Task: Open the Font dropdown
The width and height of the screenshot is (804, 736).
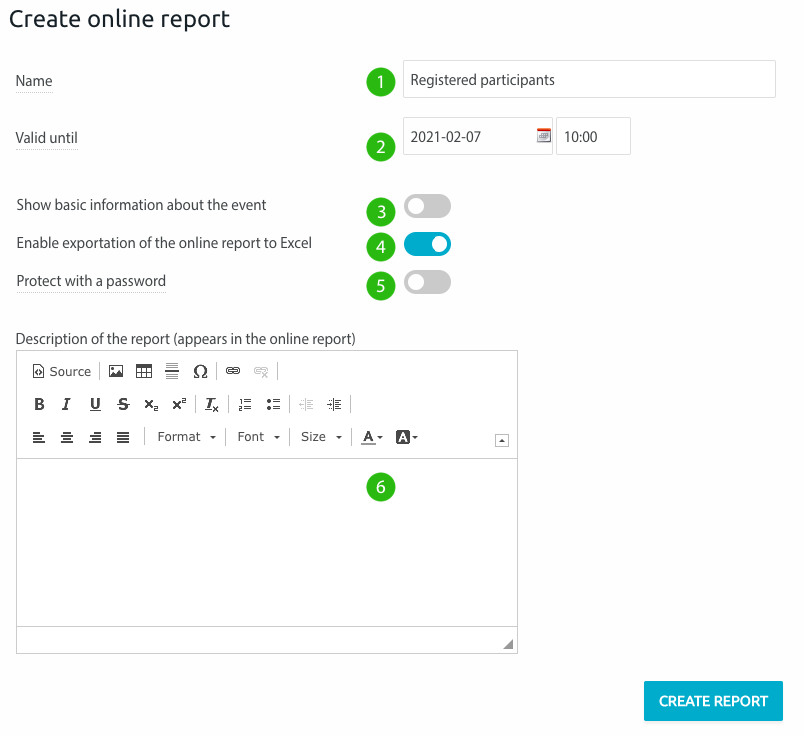Action: click(257, 437)
